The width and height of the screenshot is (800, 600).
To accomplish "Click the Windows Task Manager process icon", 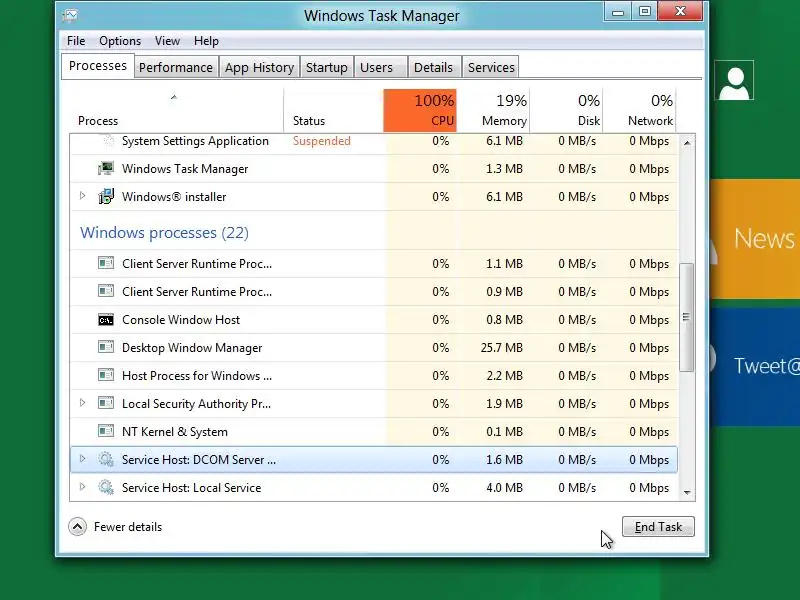I will pos(106,168).
